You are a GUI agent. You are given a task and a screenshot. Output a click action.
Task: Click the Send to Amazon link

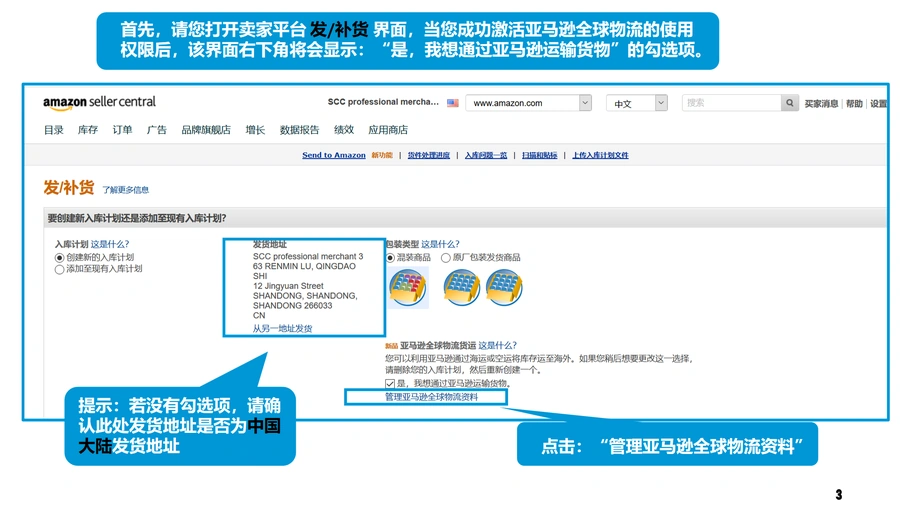click(x=334, y=155)
